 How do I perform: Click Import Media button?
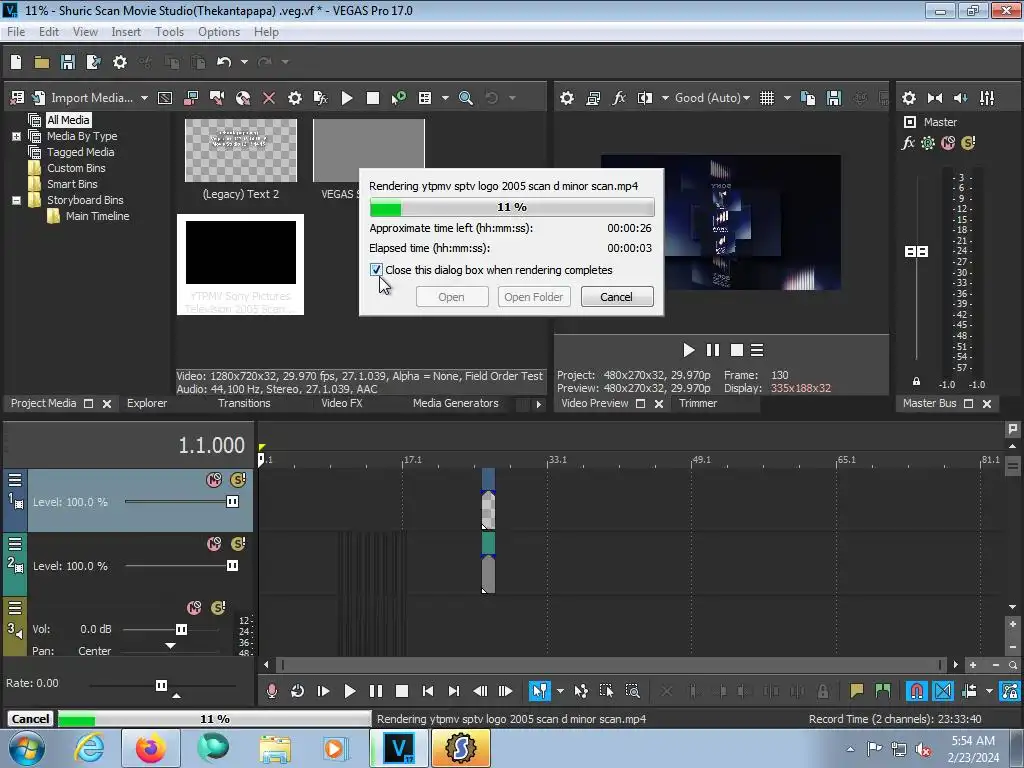click(82, 98)
